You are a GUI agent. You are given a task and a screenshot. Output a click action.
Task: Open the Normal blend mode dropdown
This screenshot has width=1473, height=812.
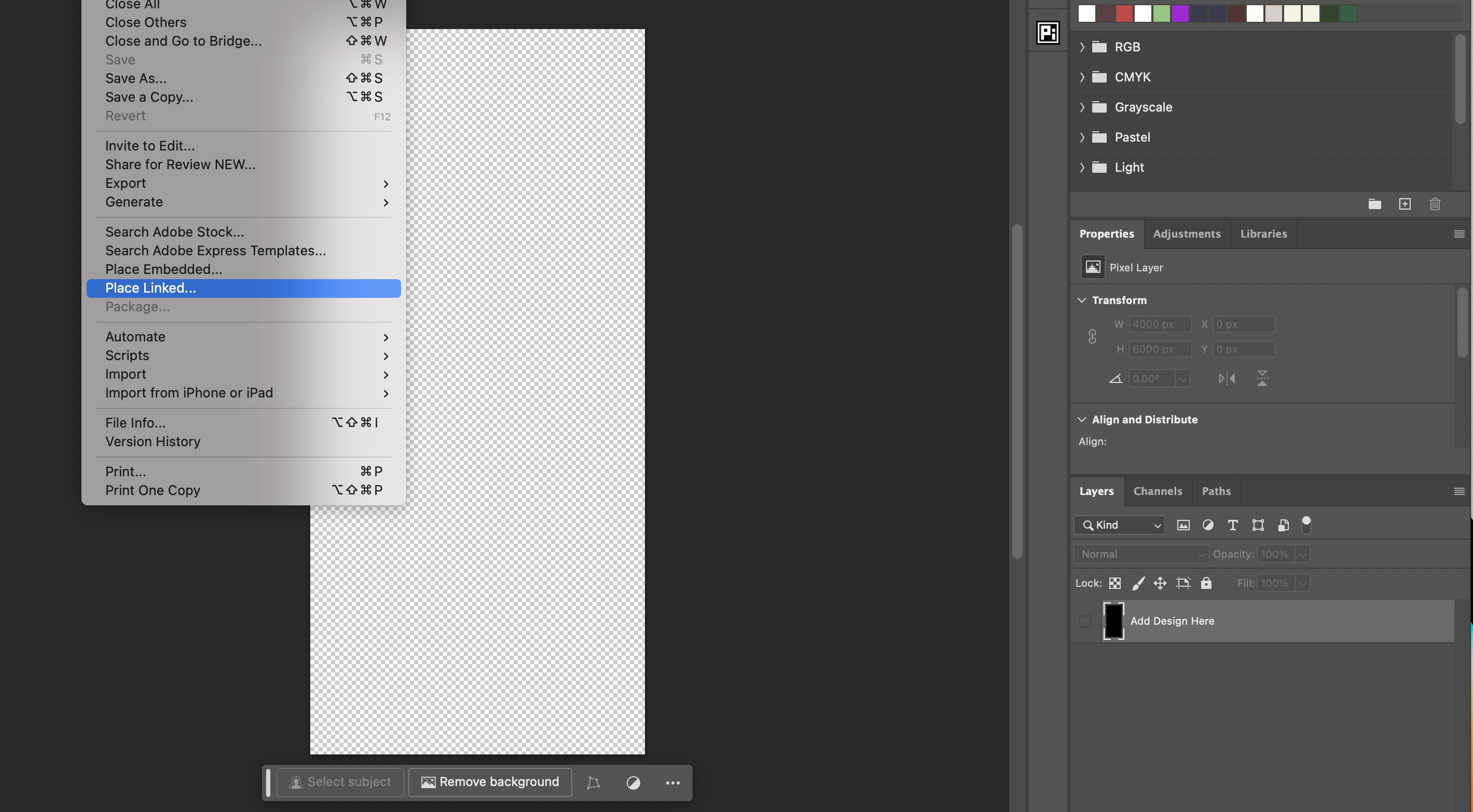point(1140,554)
